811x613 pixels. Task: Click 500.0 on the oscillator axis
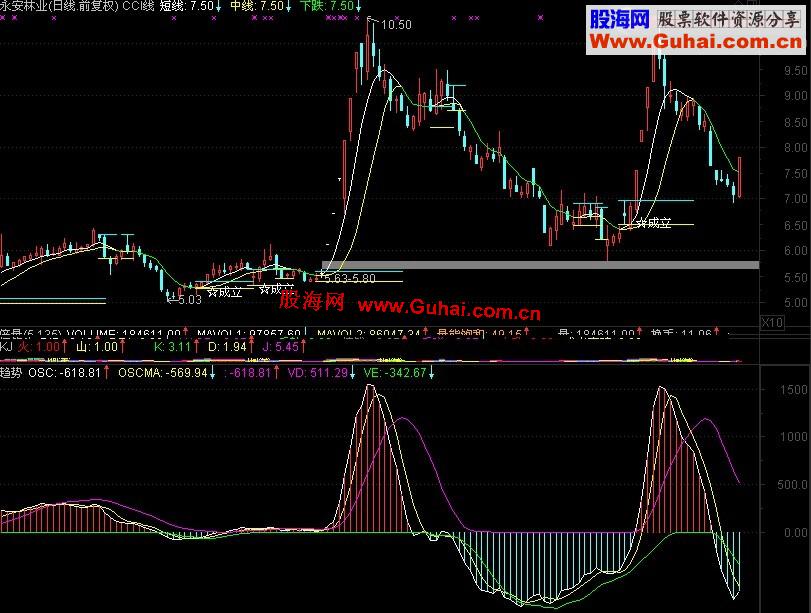(x=792, y=485)
